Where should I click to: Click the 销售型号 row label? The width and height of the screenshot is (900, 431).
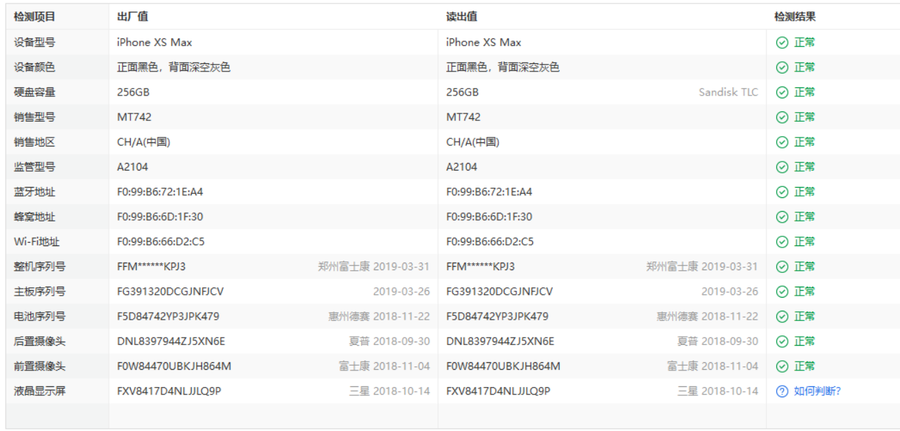(34, 117)
